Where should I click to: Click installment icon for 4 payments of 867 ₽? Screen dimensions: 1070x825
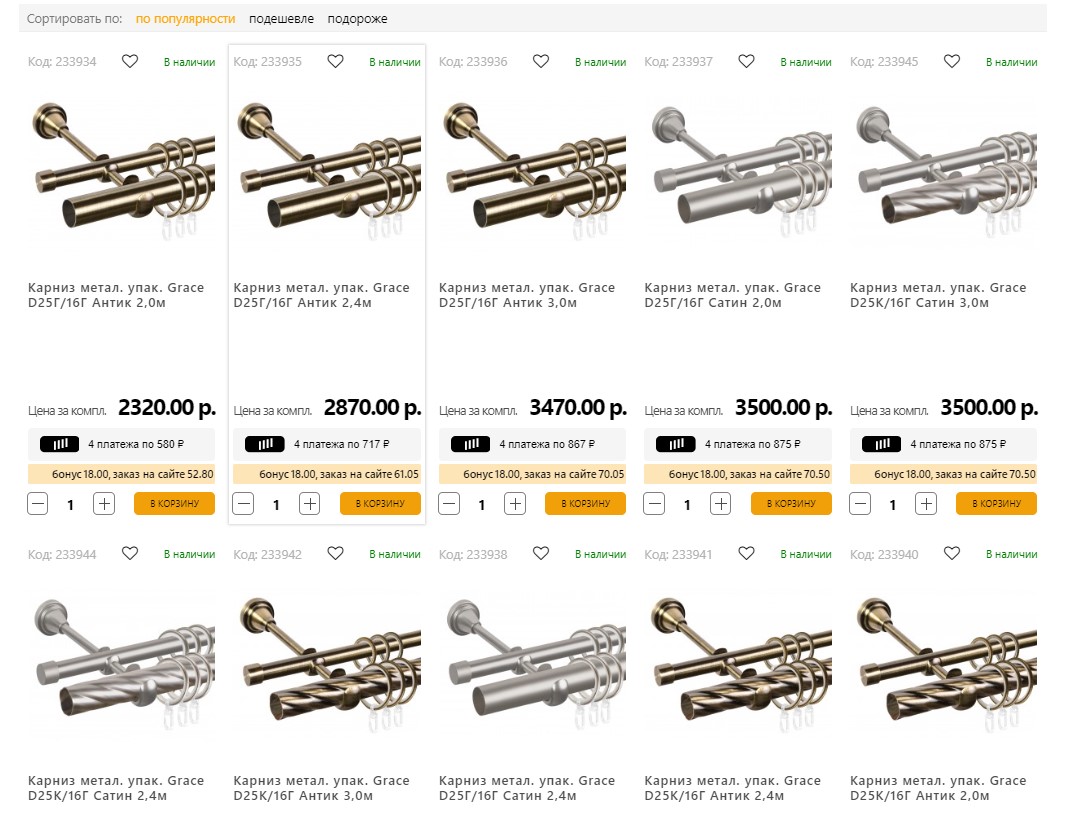point(470,444)
